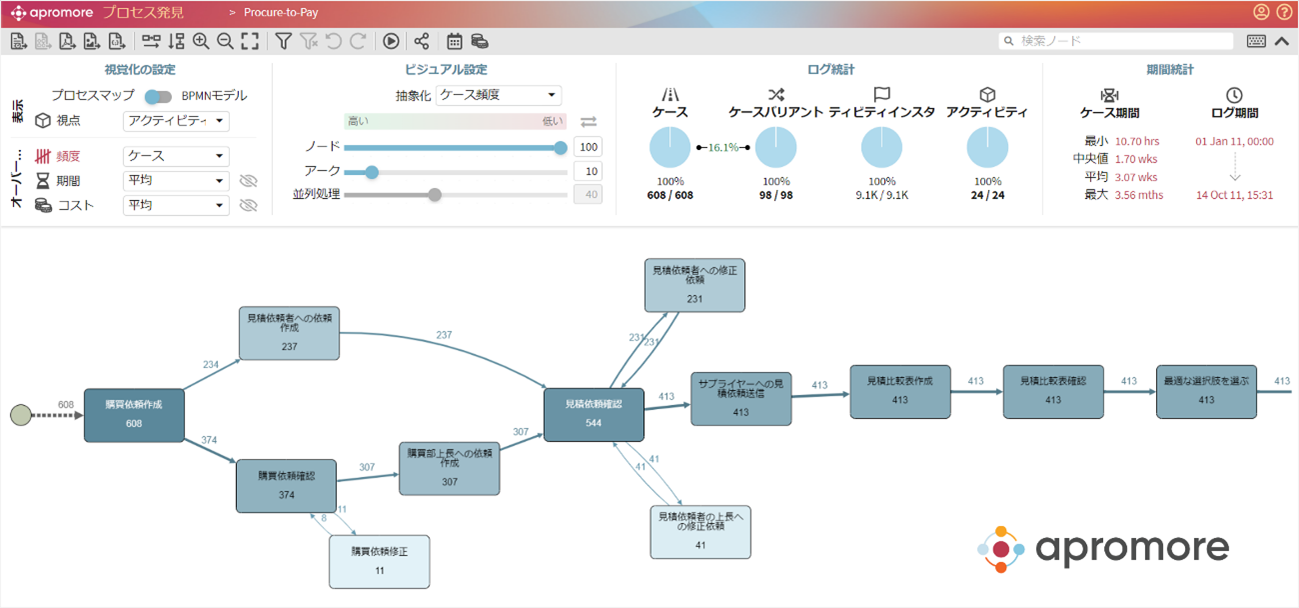Viewport: 1299px width, 608px height.
Task: Show the 期間 duration overlay eye icon
Action: [249, 181]
